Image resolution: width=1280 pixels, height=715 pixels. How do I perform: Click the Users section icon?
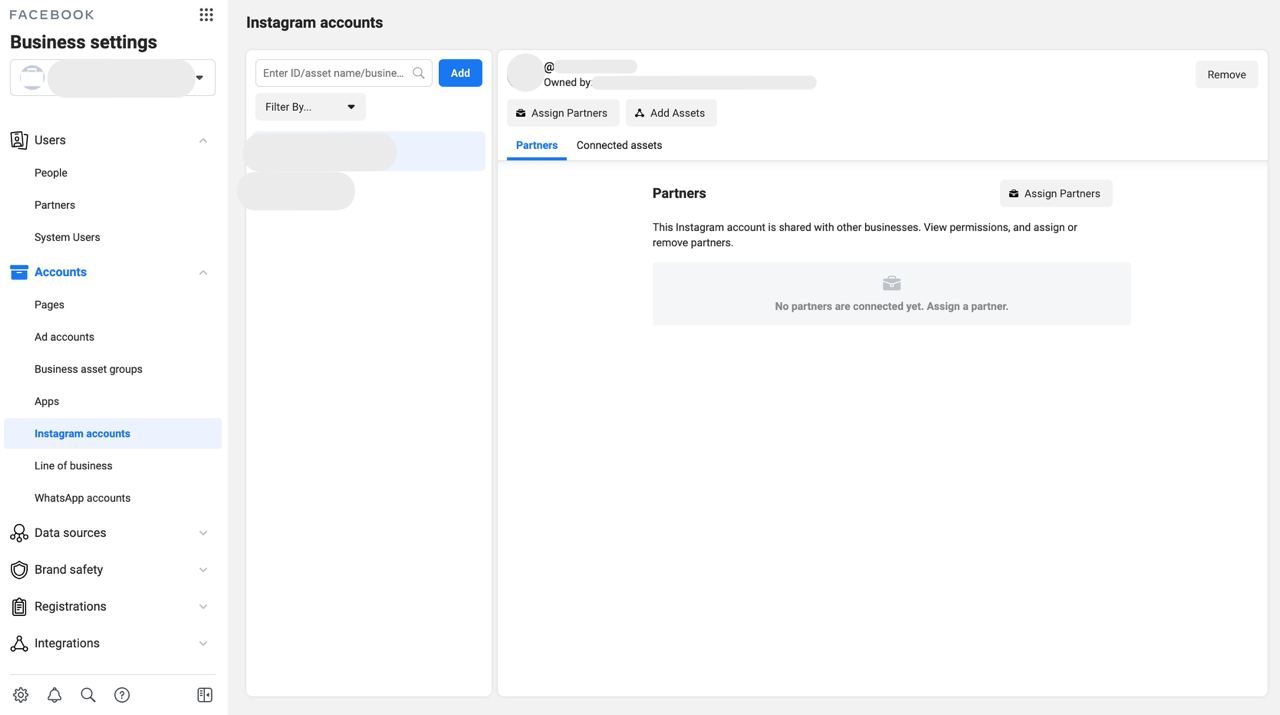point(19,140)
